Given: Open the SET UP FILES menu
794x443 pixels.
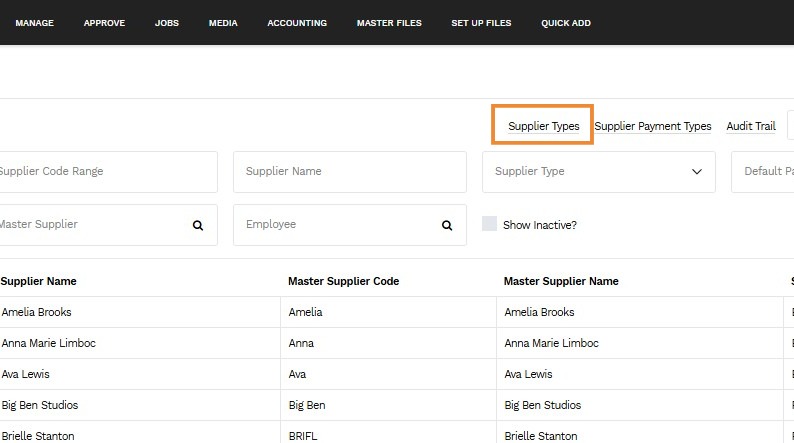Looking at the screenshot, I should point(481,23).
